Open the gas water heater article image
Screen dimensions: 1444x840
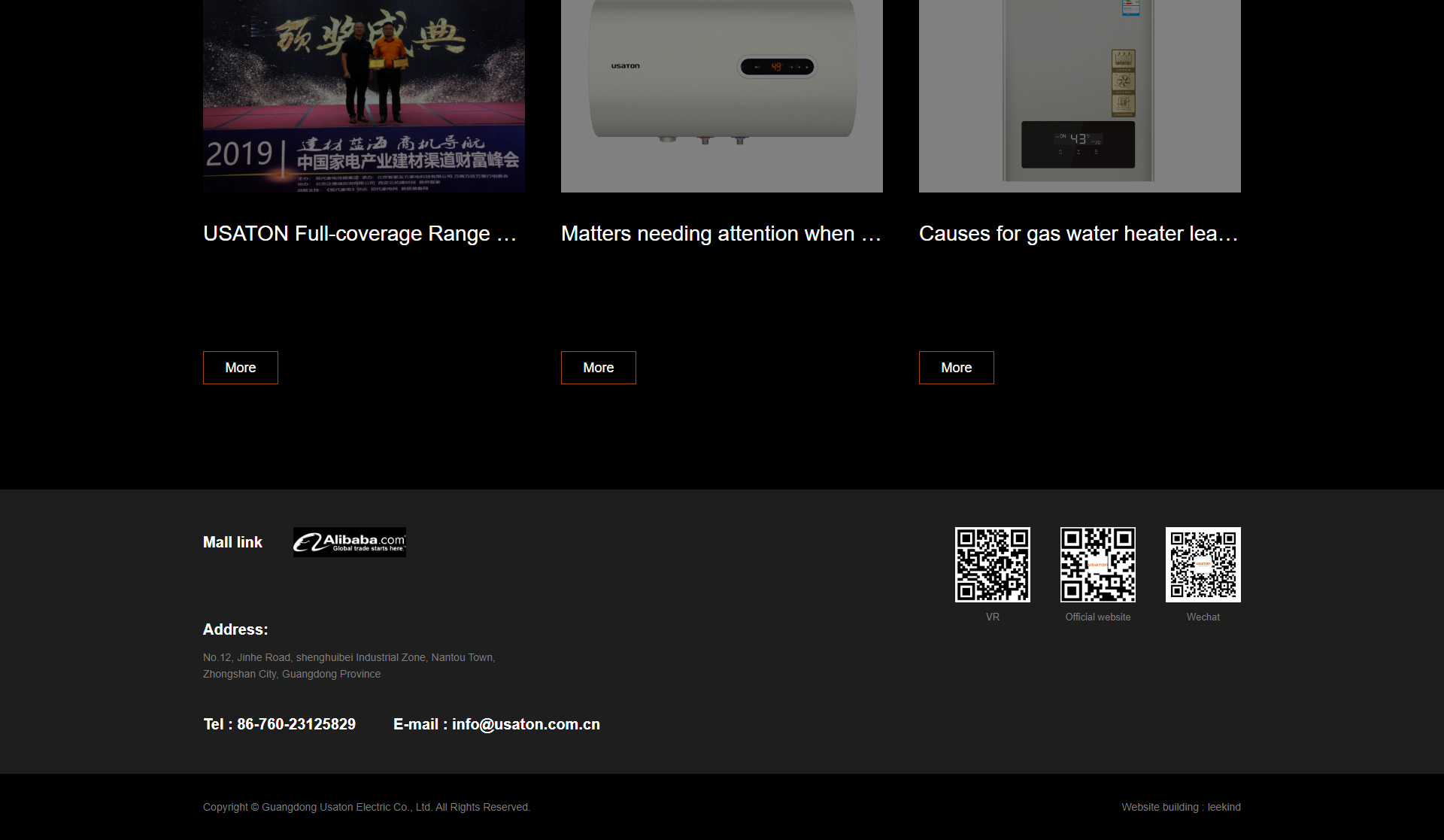pos(1079,96)
